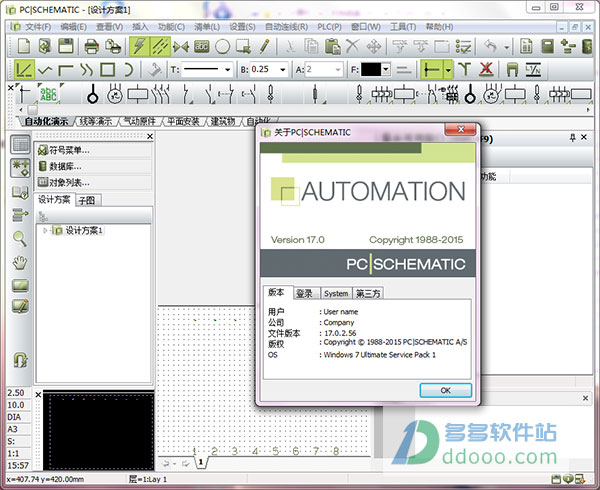Click the 对象列表... button
Image resolution: width=600 pixels, height=490 pixels.
click(94, 182)
